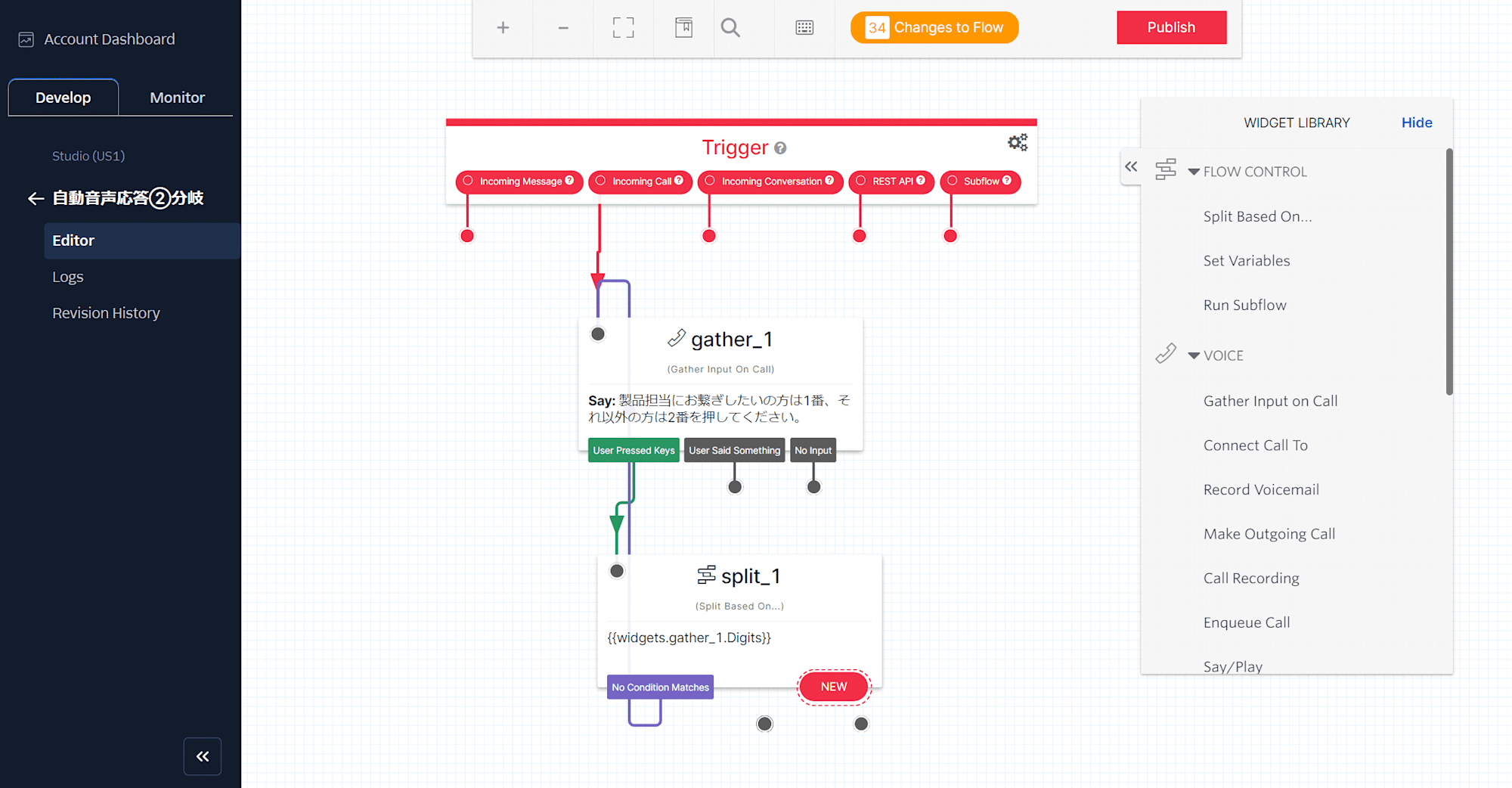Open Studio (US1) link
1512x788 pixels.
point(88,156)
